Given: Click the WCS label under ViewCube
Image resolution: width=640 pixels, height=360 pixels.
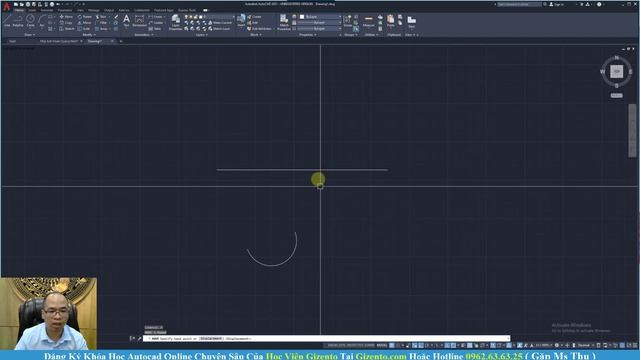Looking at the screenshot, I should coord(616,96).
